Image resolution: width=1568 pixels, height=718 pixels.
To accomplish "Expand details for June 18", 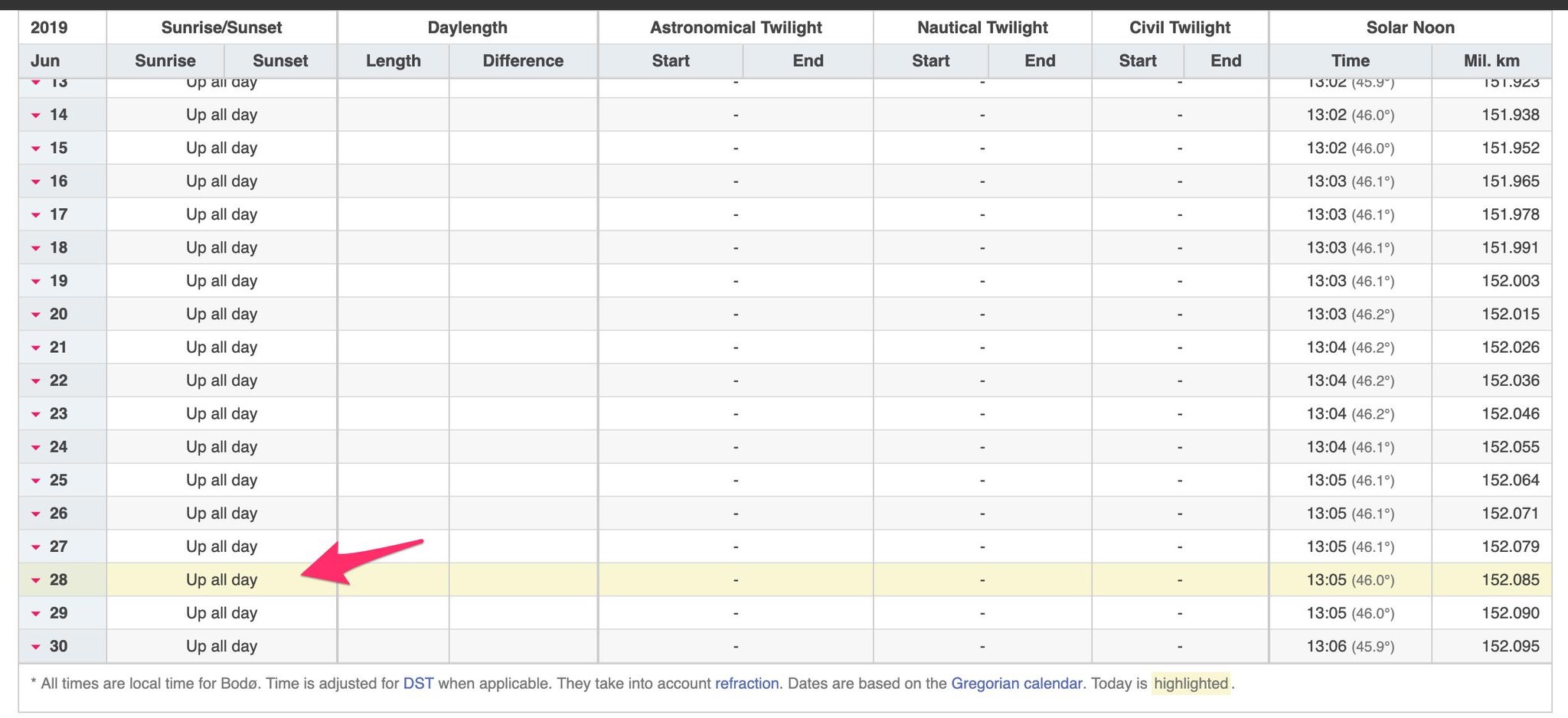I will click(x=36, y=249).
